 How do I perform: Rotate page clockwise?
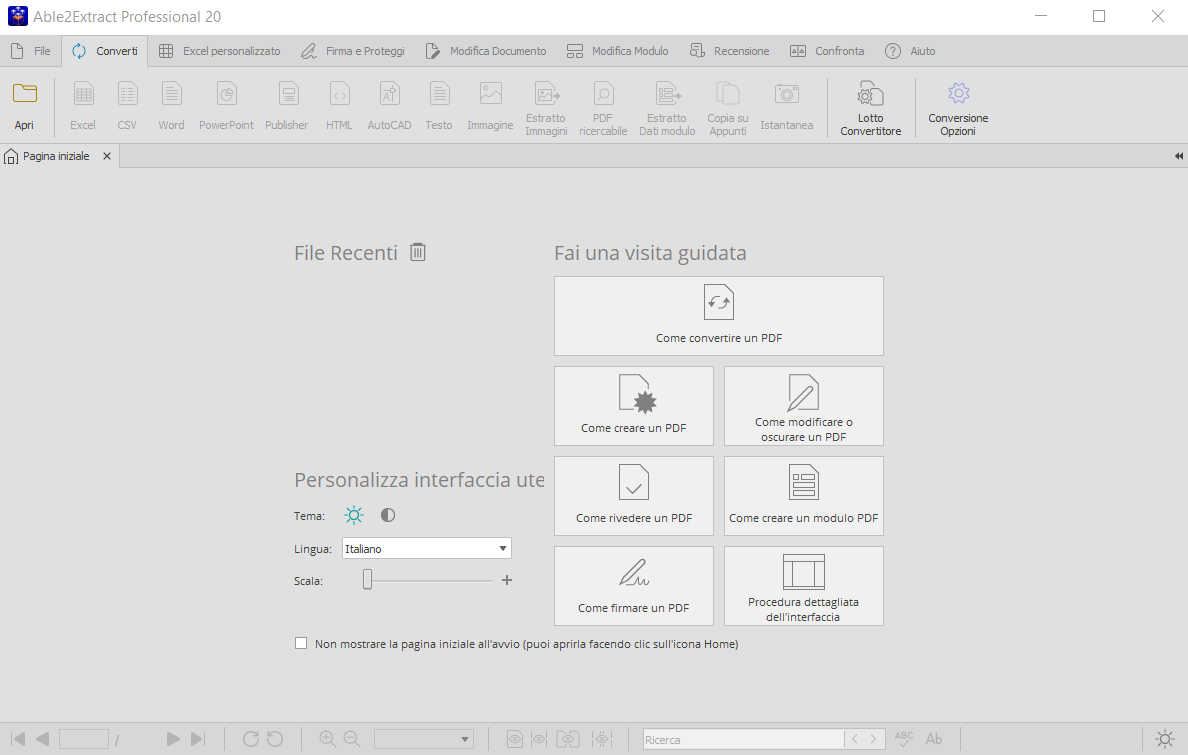[251, 738]
